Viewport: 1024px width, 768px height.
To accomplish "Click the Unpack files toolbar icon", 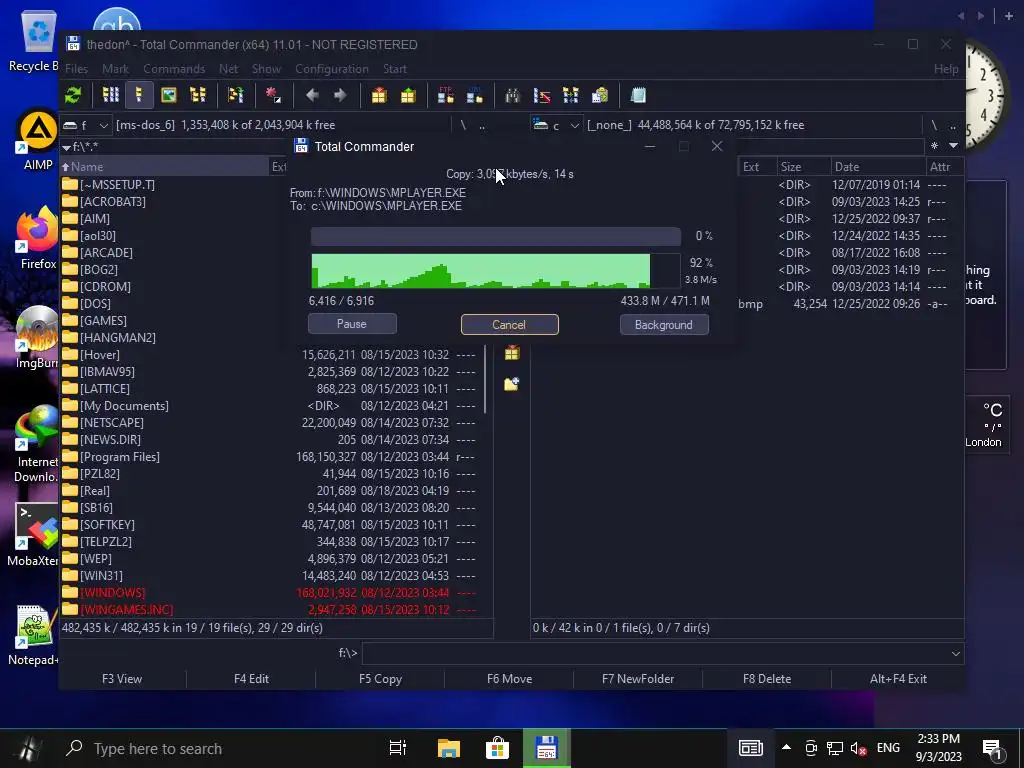I will click(x=408, y=95).
